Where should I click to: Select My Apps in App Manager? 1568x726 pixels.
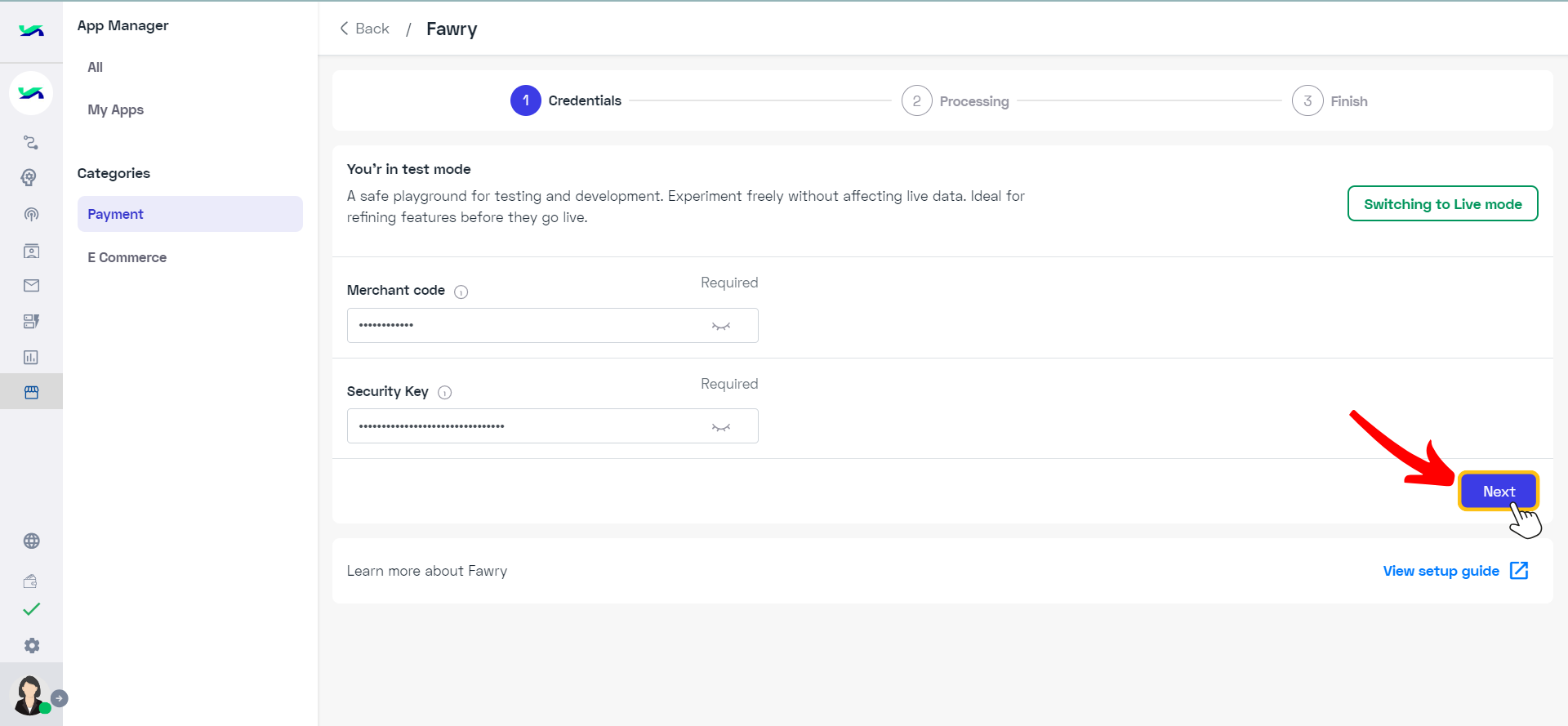point(115,109)
